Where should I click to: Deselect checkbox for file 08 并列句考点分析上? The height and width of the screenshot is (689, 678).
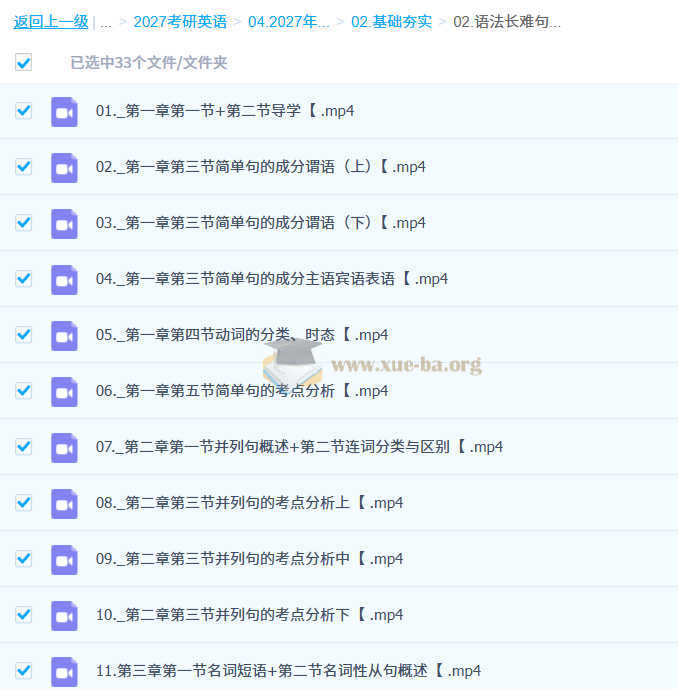24,503
